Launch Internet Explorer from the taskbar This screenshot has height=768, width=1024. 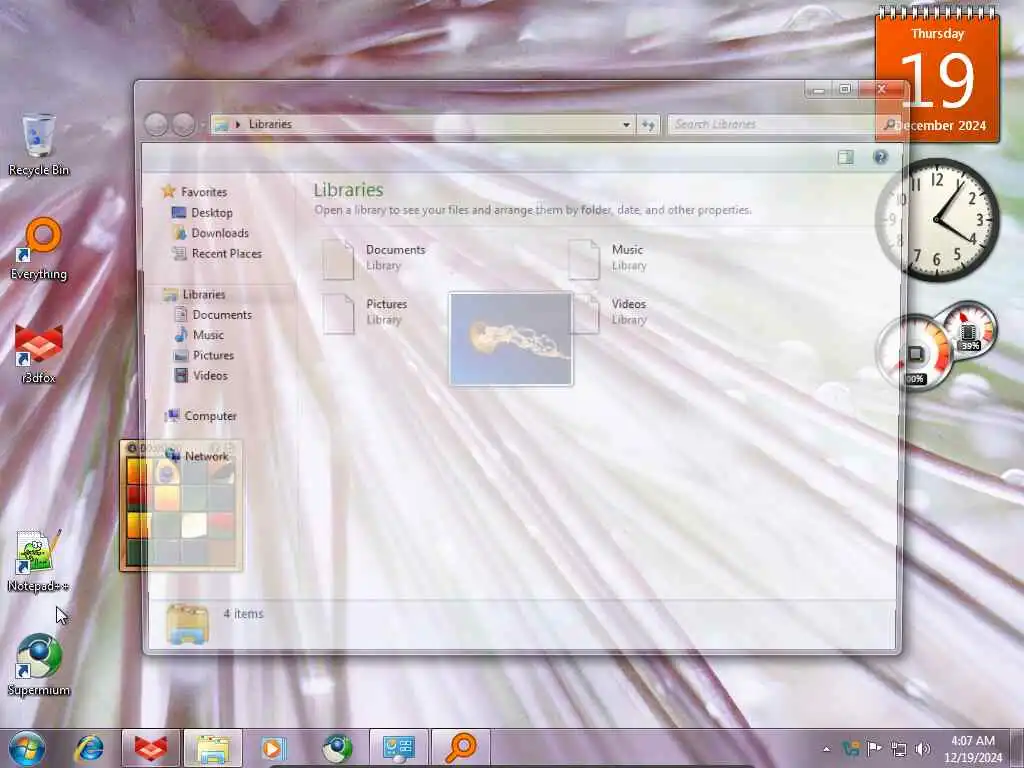point(89,748)
